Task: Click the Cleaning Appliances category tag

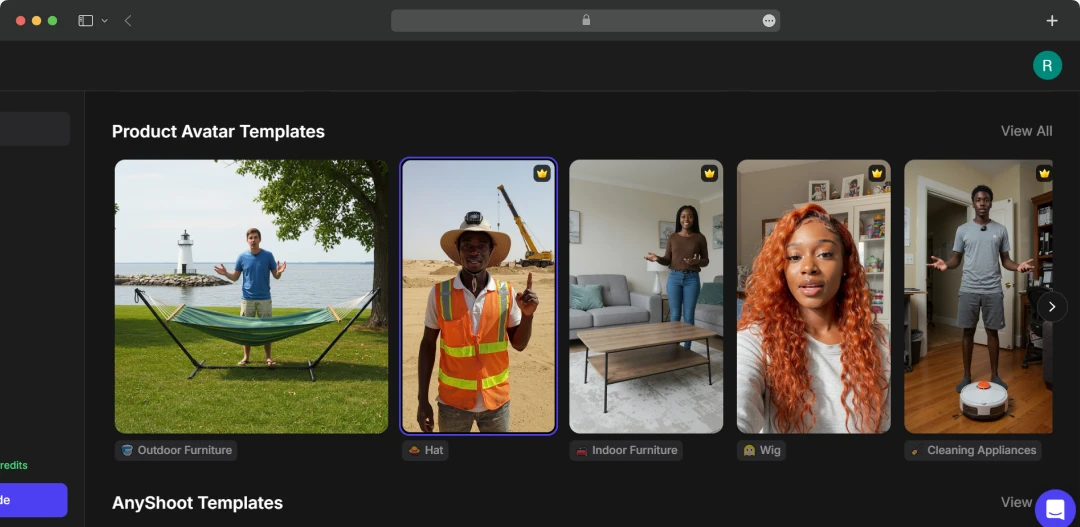Action: 973,451
